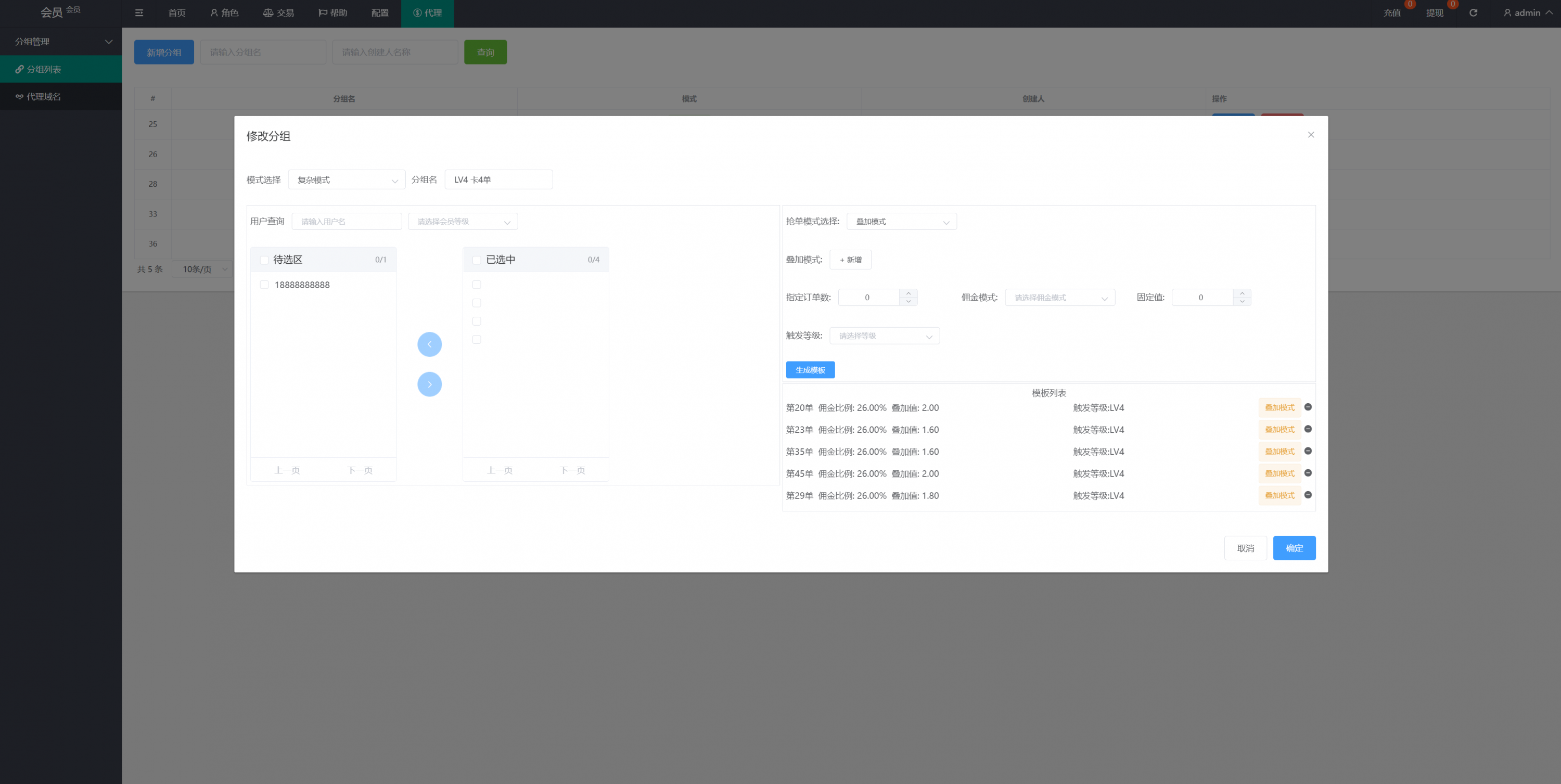The height and width of the screenshot is (784, 1561).
Task: Open the 佣金模式 dropdown
Action: click(x=1059, y=298)
